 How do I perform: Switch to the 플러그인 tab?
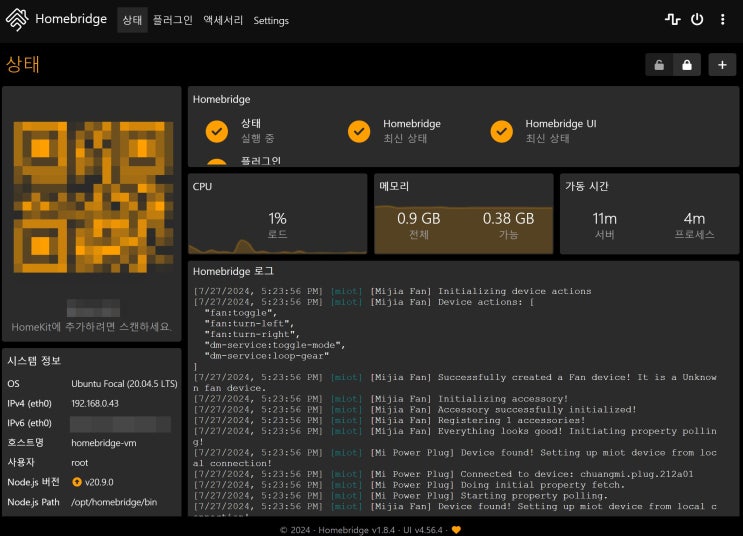pyautogui.click(x=172, y=20)
